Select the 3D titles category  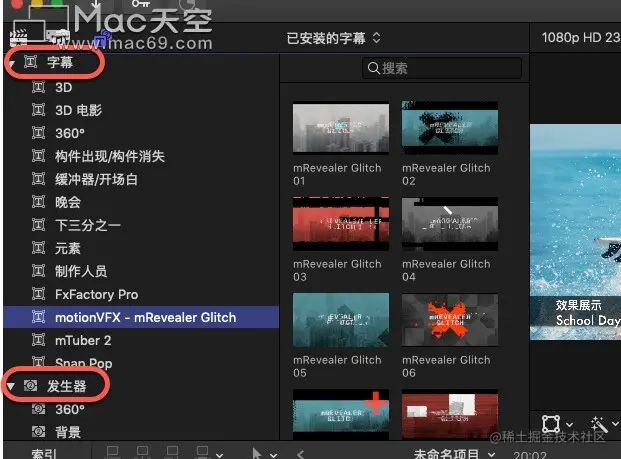[141, 87]
